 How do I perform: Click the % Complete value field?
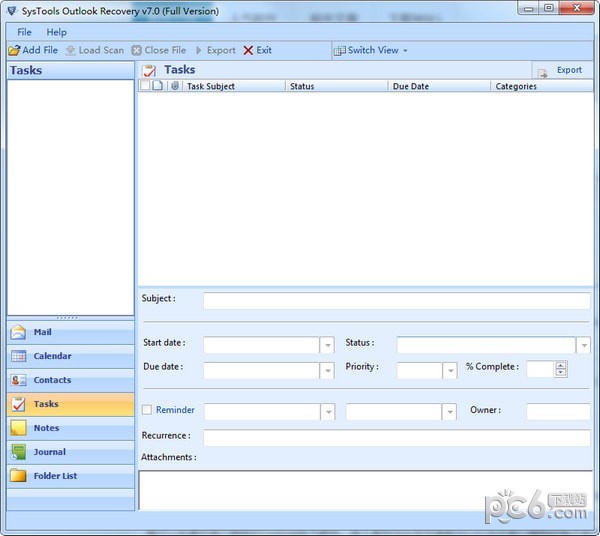click(x=540, y=369)
